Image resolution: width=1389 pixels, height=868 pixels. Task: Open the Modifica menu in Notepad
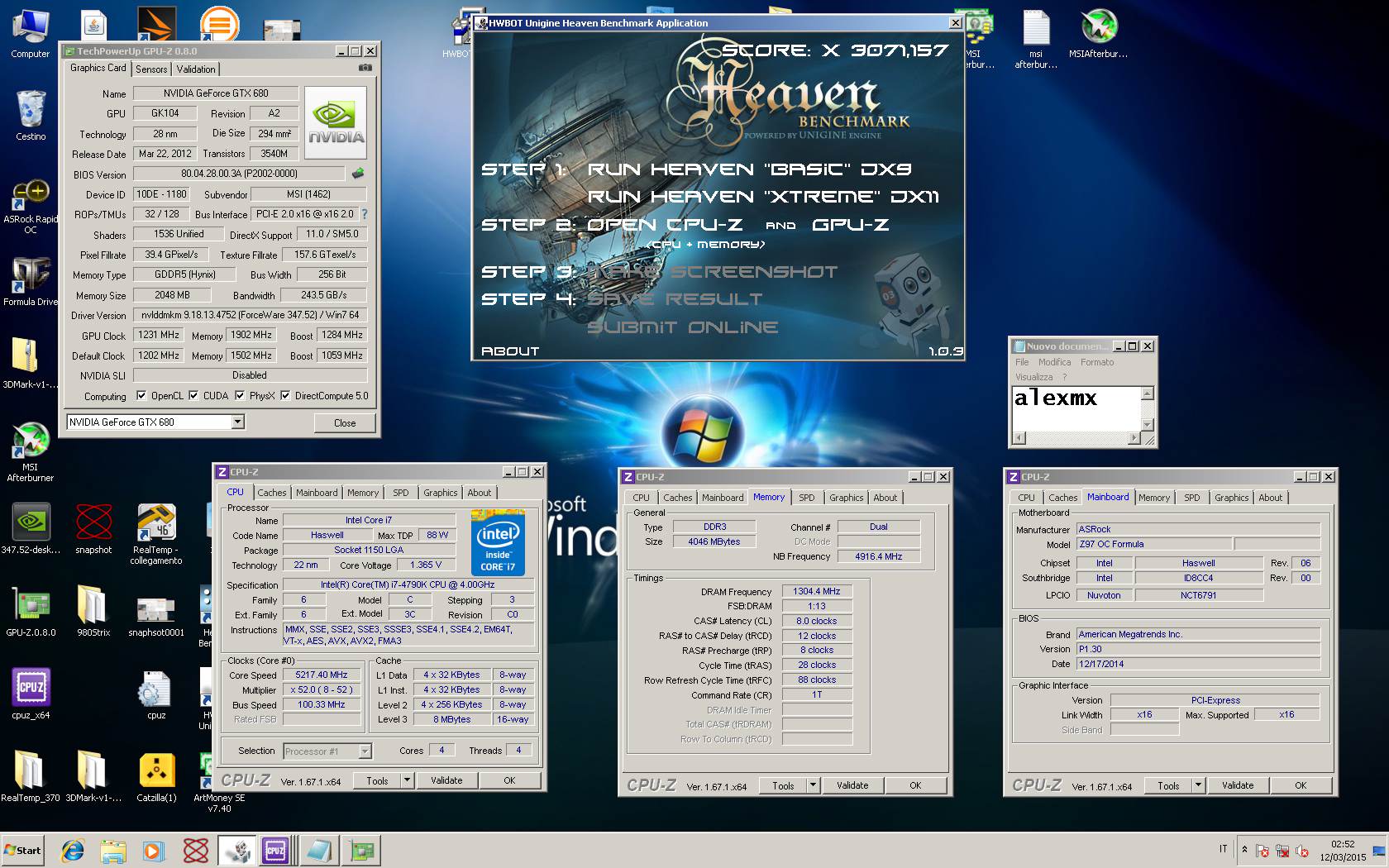coord(1054,362)
